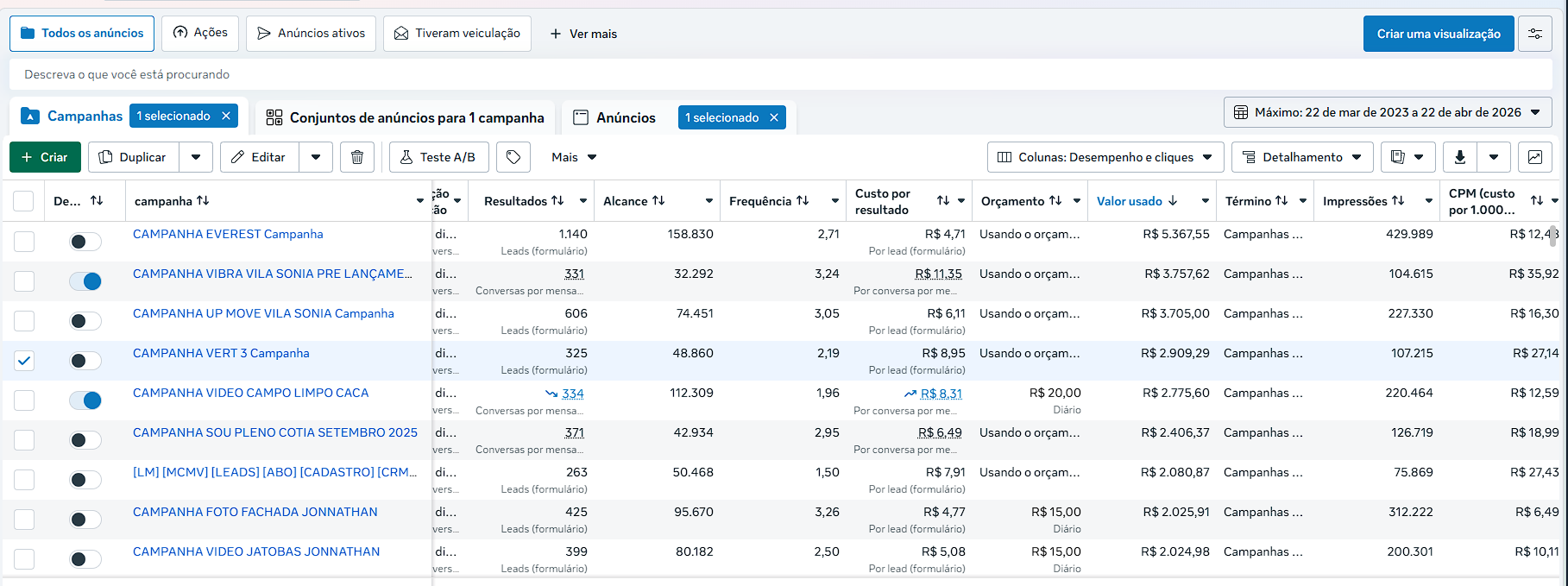
Task: Turn off CAMPANHA VIDEO CAMPO LIMPO CACA switch
Action: tap(85, 400)
